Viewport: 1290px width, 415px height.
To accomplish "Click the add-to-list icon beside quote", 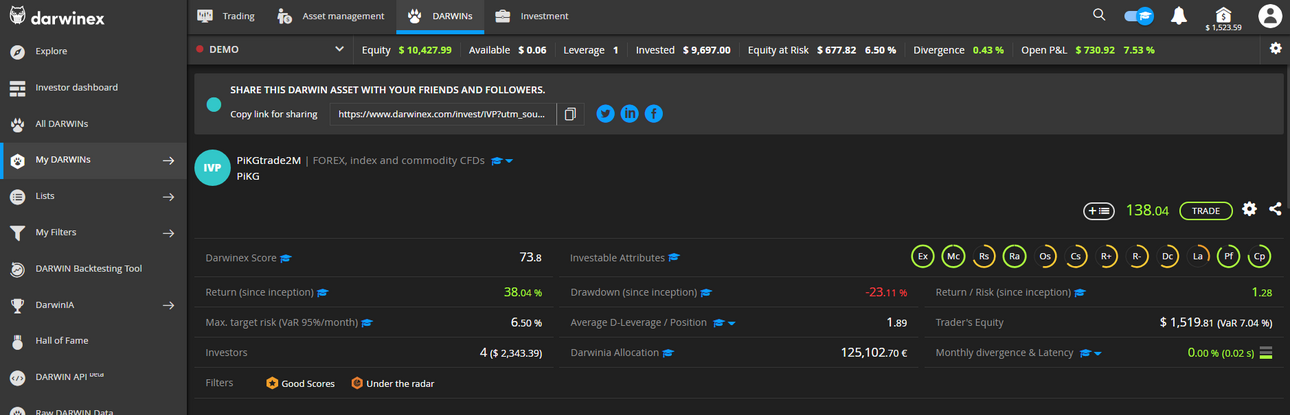I will point(1099,210).
